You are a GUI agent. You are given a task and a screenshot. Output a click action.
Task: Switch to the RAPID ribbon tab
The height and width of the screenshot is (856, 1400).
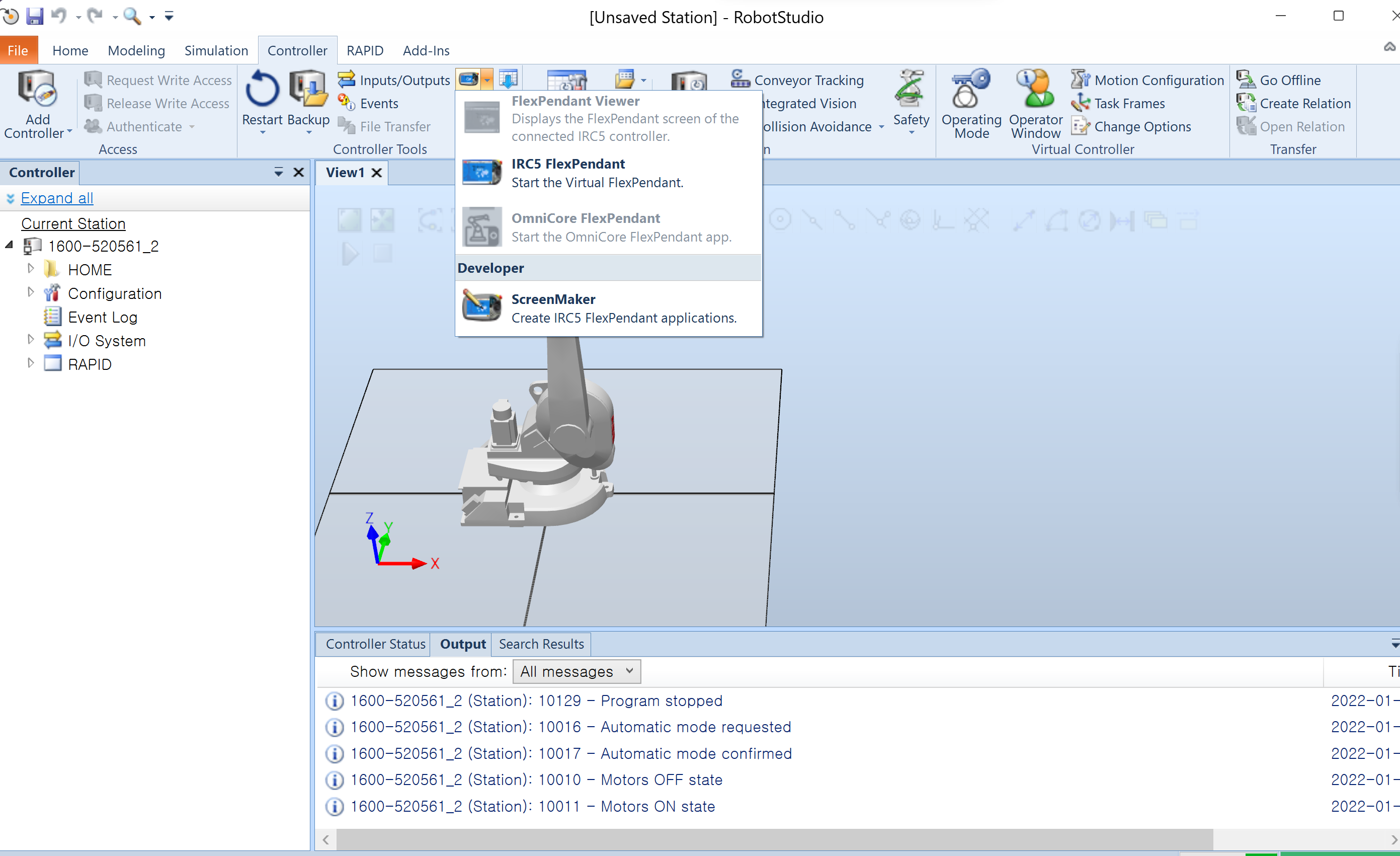click(x=365, y=51)
